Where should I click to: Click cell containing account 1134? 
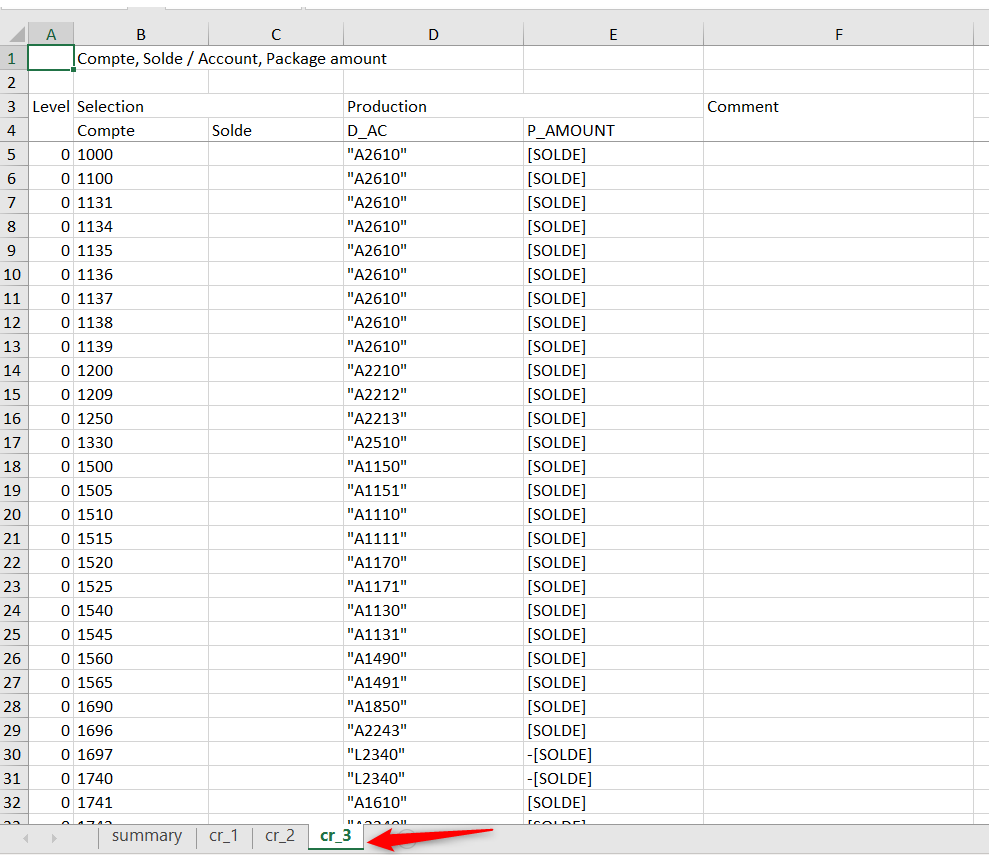click(141, 226)
